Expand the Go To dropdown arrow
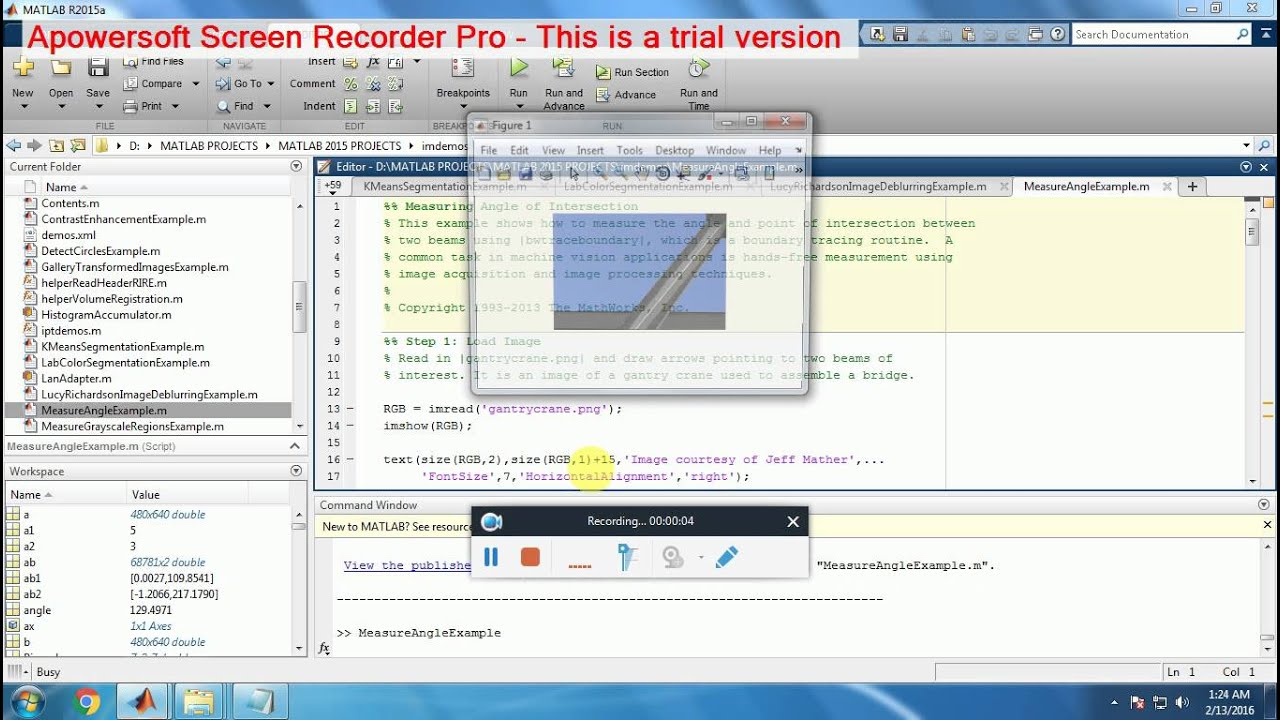Image resolution: width=1280 pixels, height=720 pixels. click(x=272, y=84)
